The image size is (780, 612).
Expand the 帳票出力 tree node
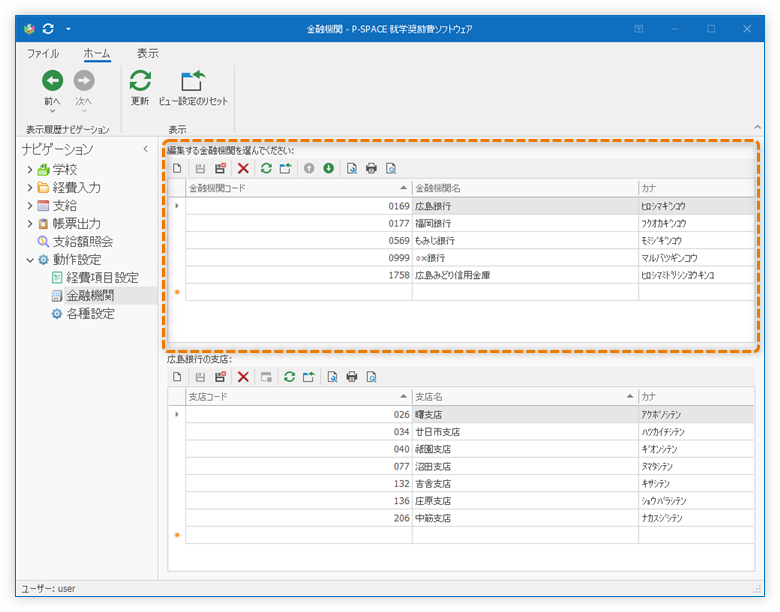(30, 223)
